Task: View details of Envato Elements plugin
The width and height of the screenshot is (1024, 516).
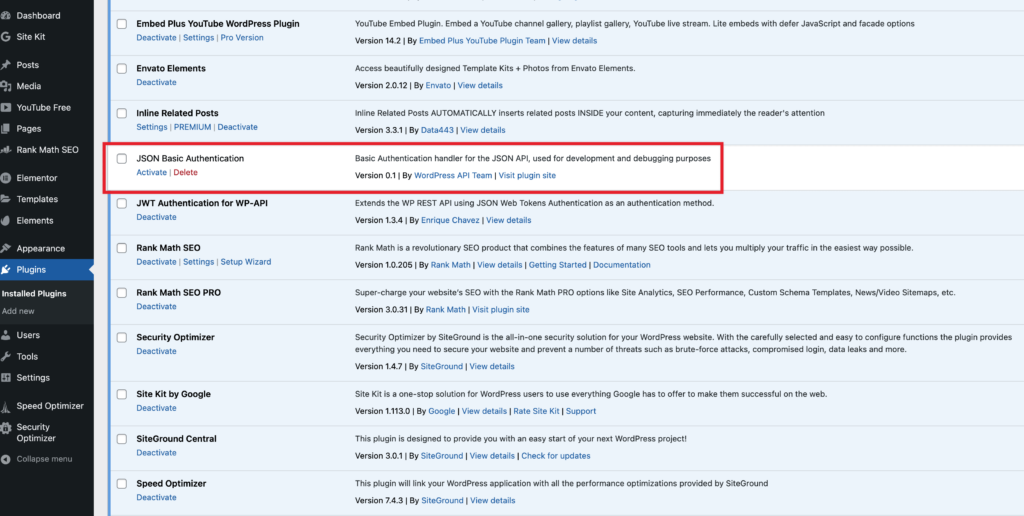Action: point(480,86)
